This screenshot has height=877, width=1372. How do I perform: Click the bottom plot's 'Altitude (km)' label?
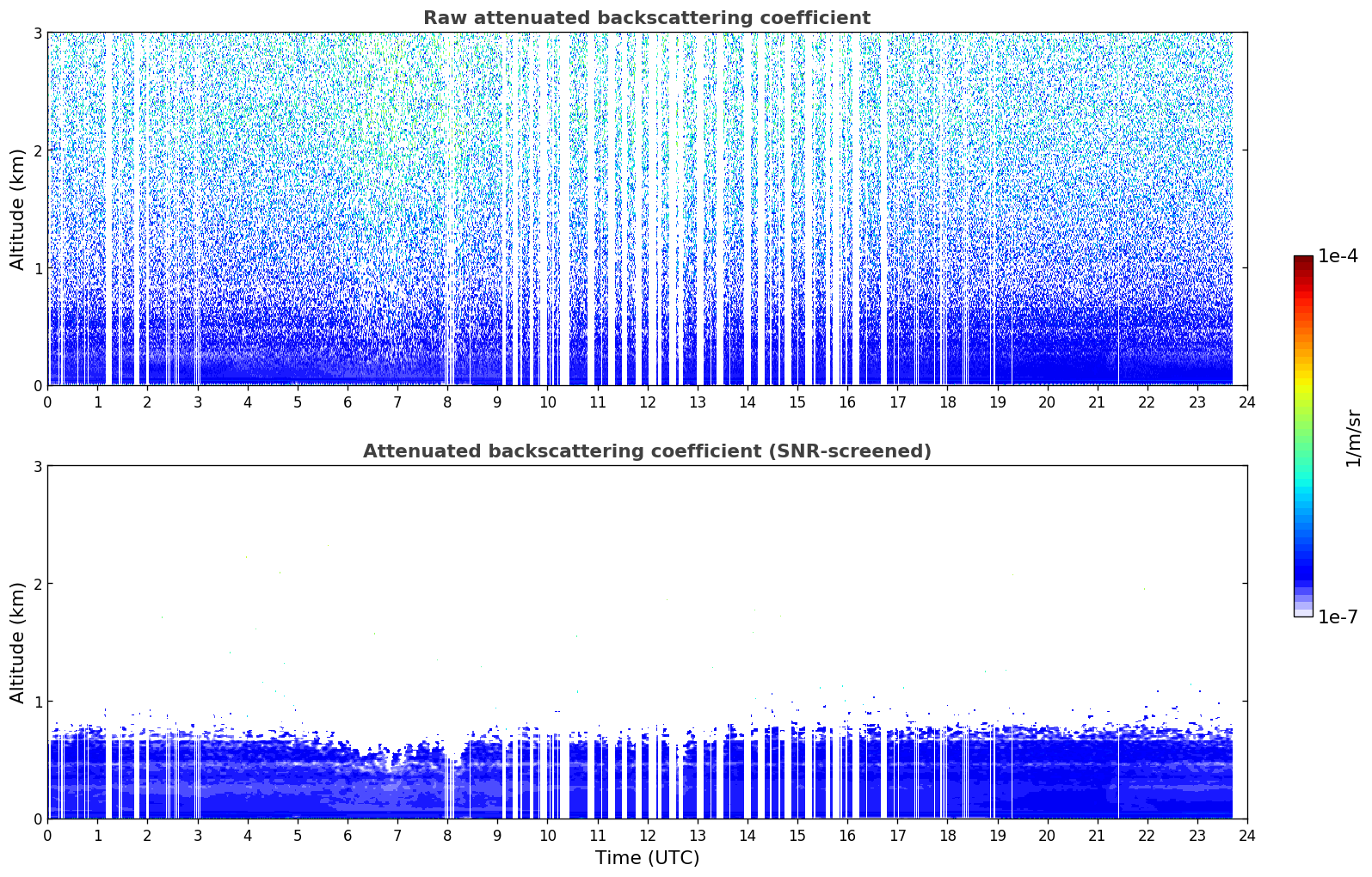(18, 642)
